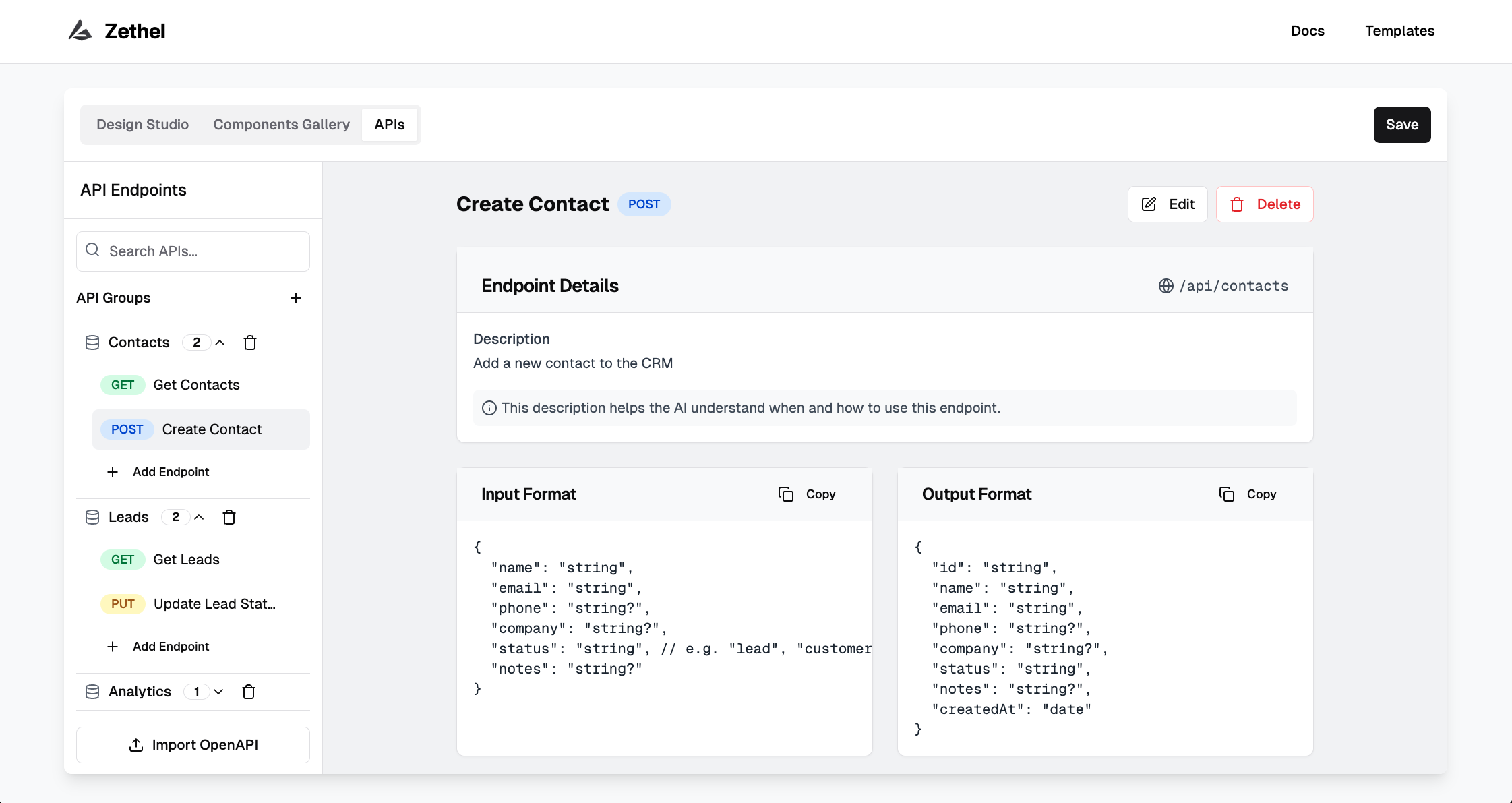
Task: Click Edit for Create Contact endpoint
Action: 1168,204
